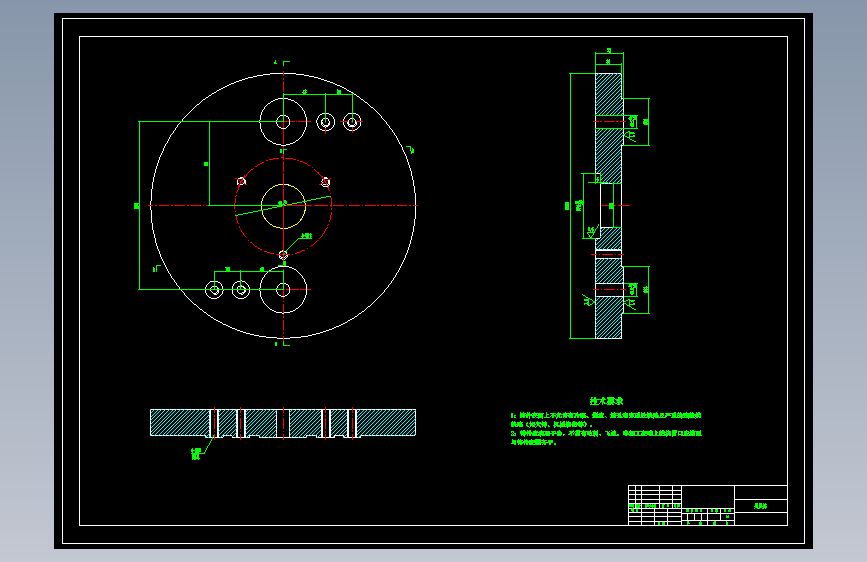Select the yellow center bore circle
This screenshot has height=562, width=867.
(x=283, y=206)
